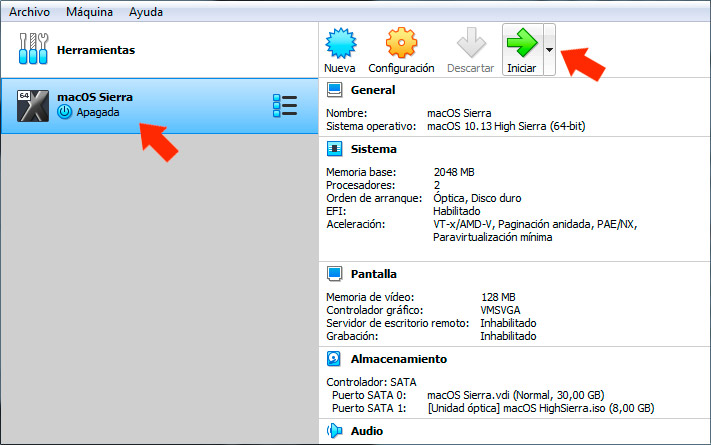The width and height of the screenshot is (711, 445).
Task: Select the Herramientas entry label
Action: point(96,50)
